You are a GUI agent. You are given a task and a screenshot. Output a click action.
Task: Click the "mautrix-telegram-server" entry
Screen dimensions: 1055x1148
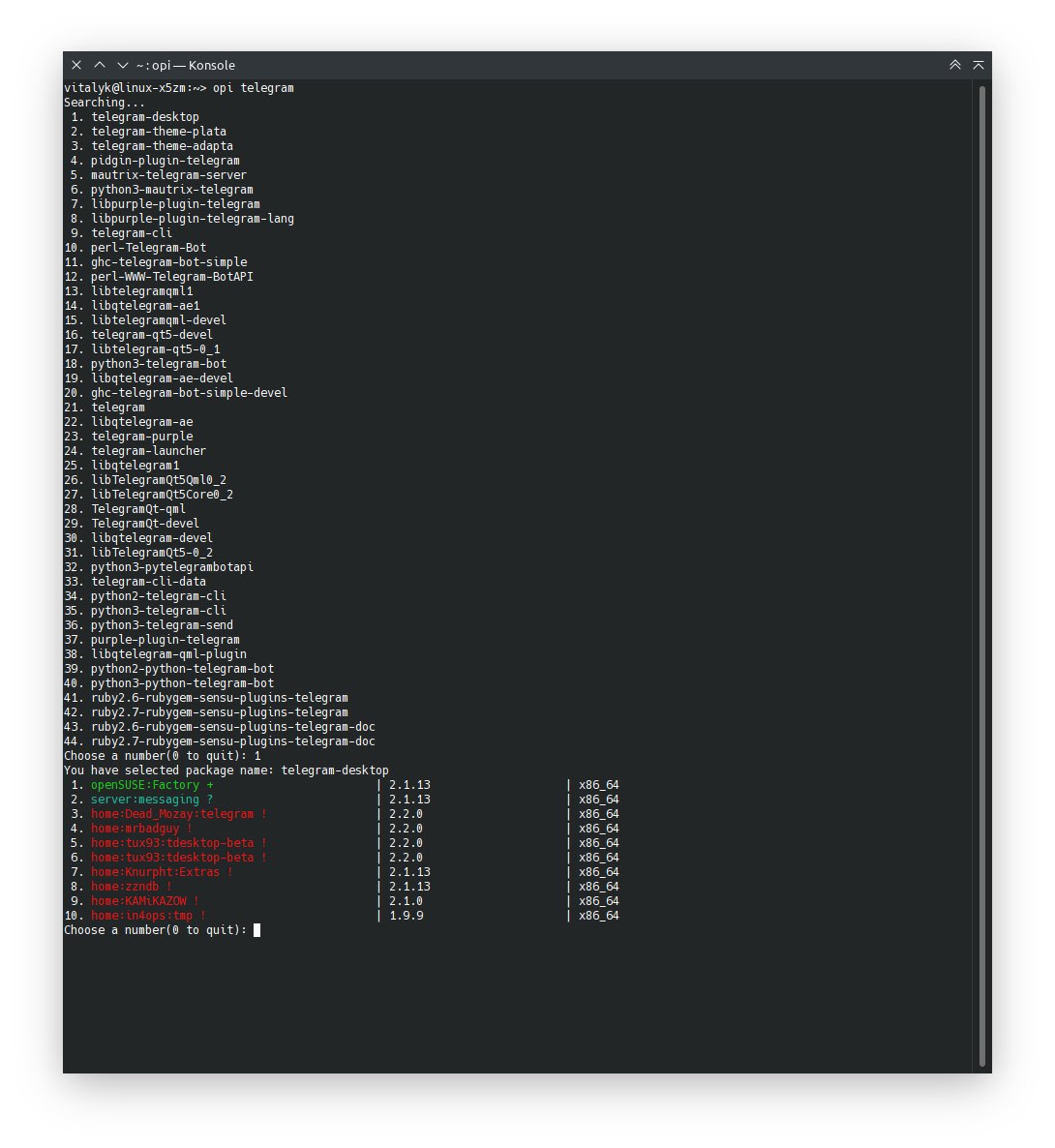(168, 175)
